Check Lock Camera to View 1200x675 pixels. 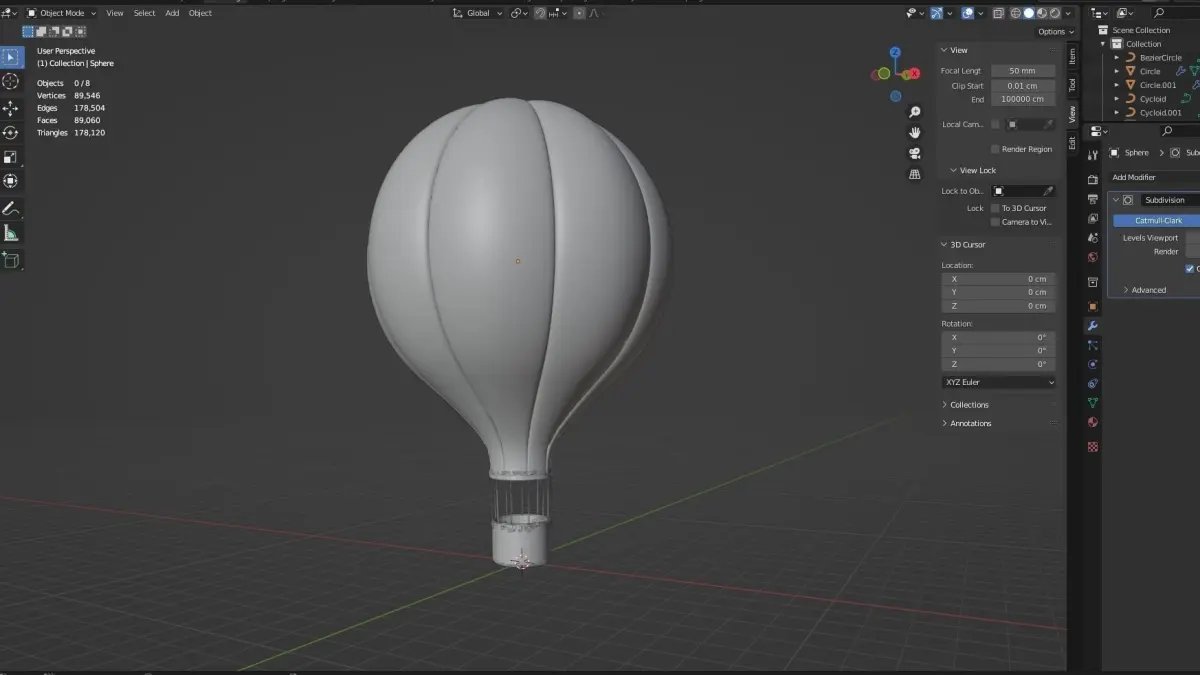point(995,222)
